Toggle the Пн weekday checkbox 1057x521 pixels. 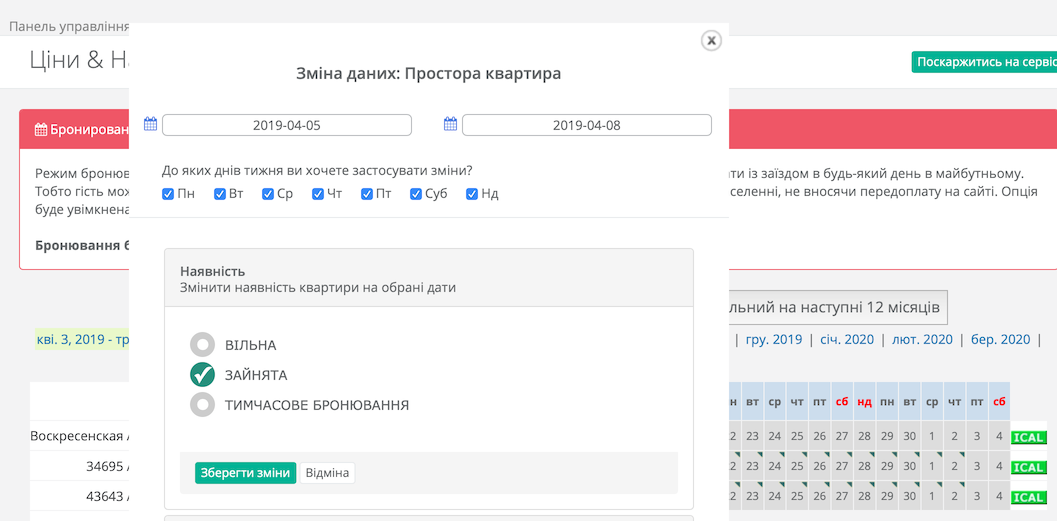coord(168,194)
